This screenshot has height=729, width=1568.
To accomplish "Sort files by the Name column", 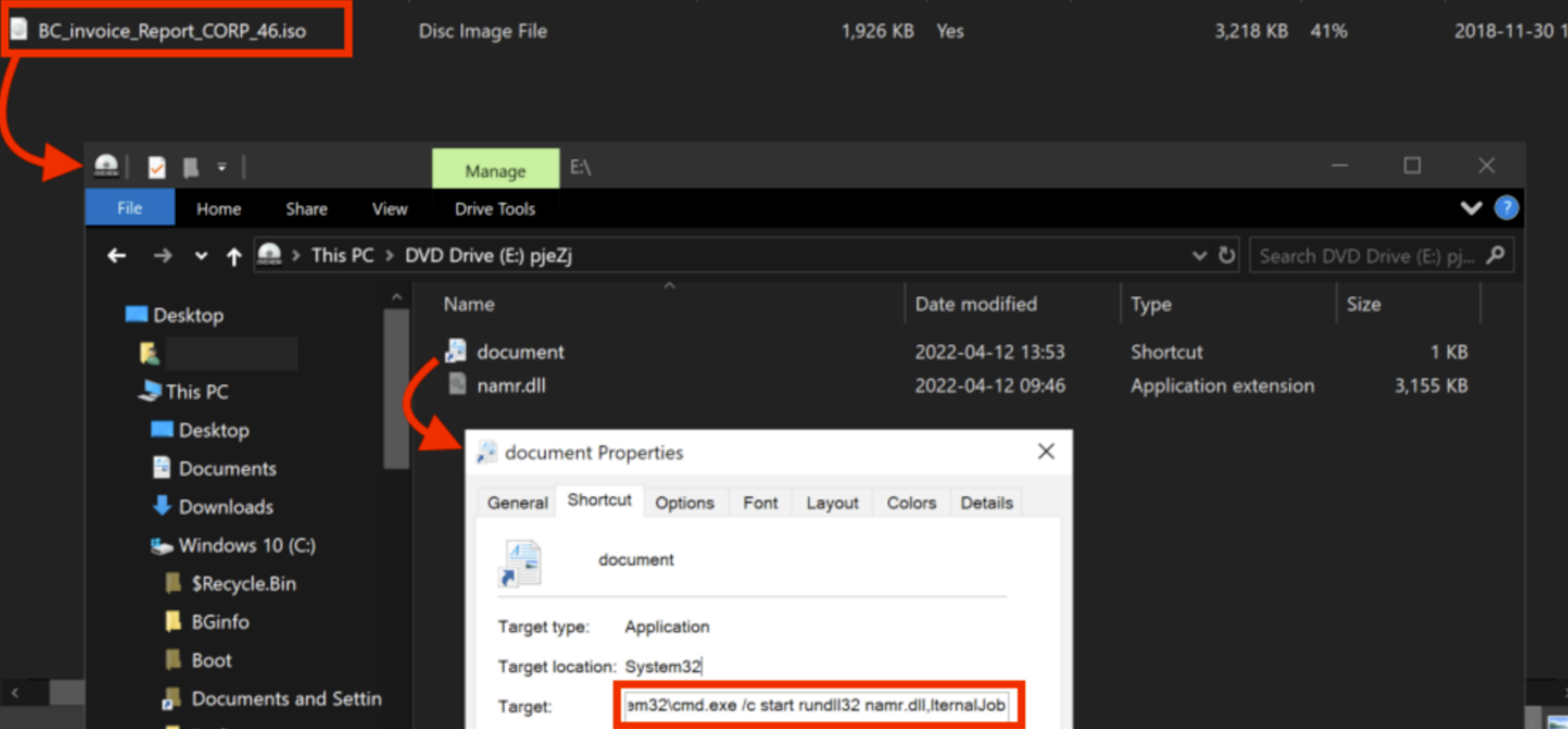I will tap(469, 304).
